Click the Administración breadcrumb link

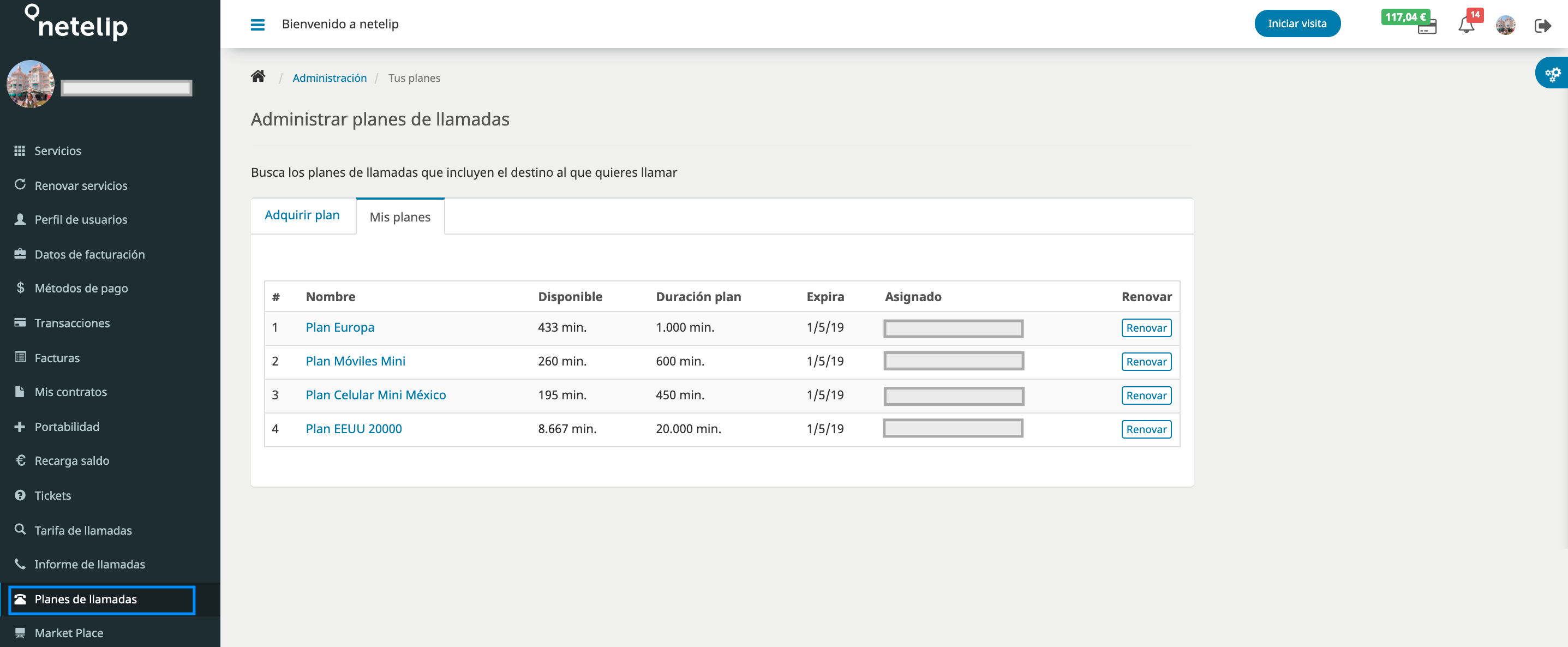tap(330, 77)
